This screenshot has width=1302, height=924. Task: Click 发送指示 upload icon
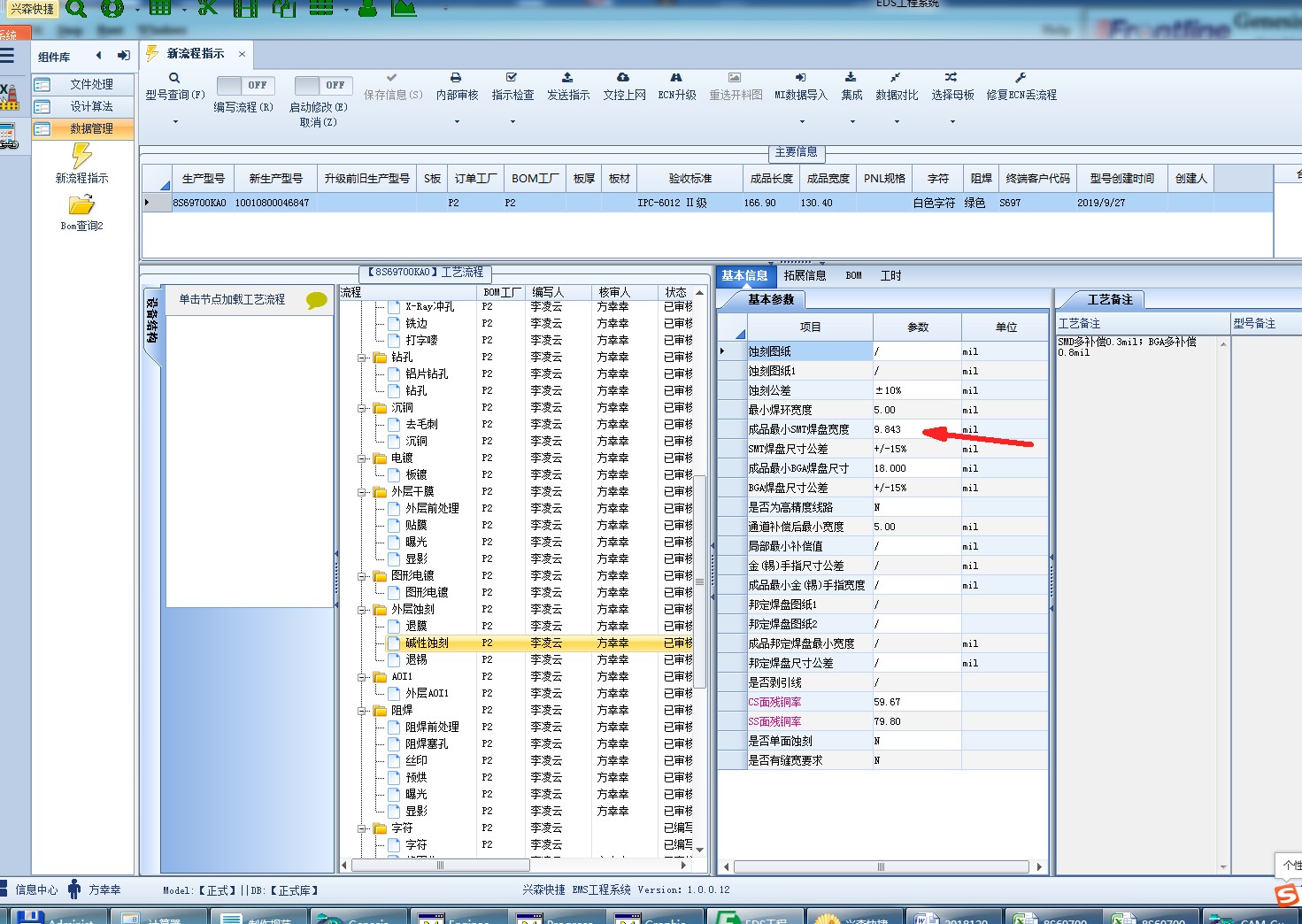click(x=567, y=78)
